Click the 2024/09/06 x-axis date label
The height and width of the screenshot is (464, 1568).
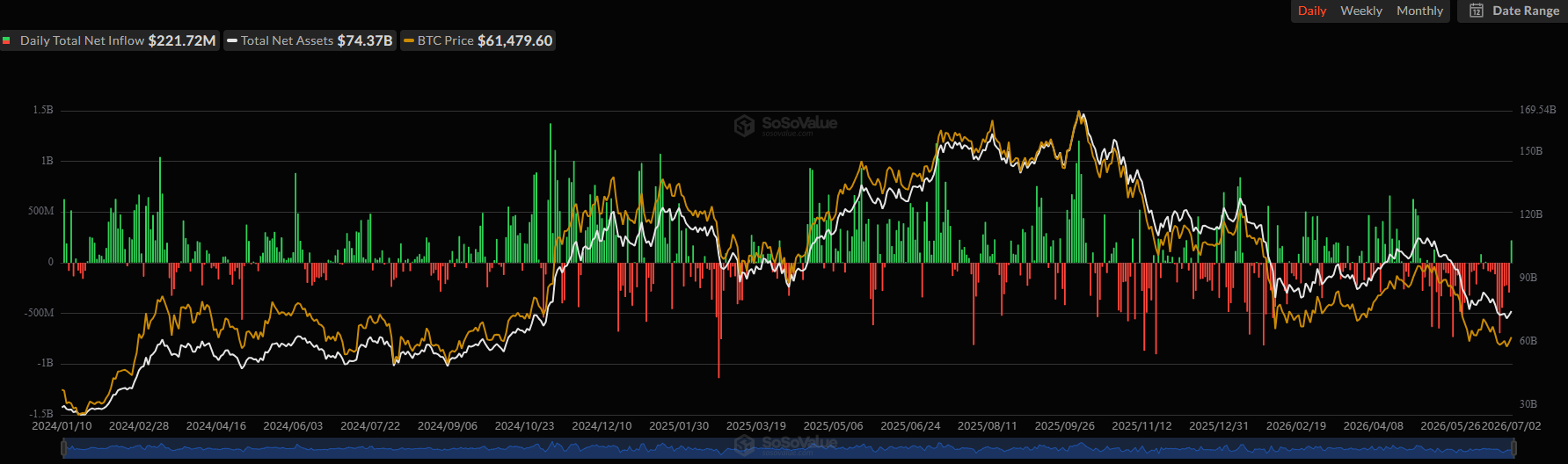coord(448,425)
